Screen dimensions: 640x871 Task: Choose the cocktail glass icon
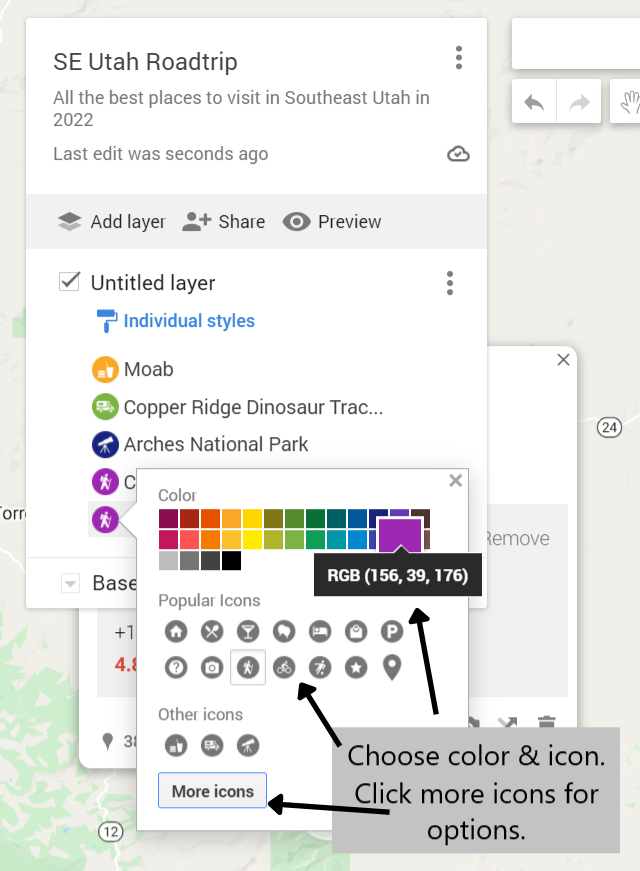pyautogui.click(x=248, y=632)
